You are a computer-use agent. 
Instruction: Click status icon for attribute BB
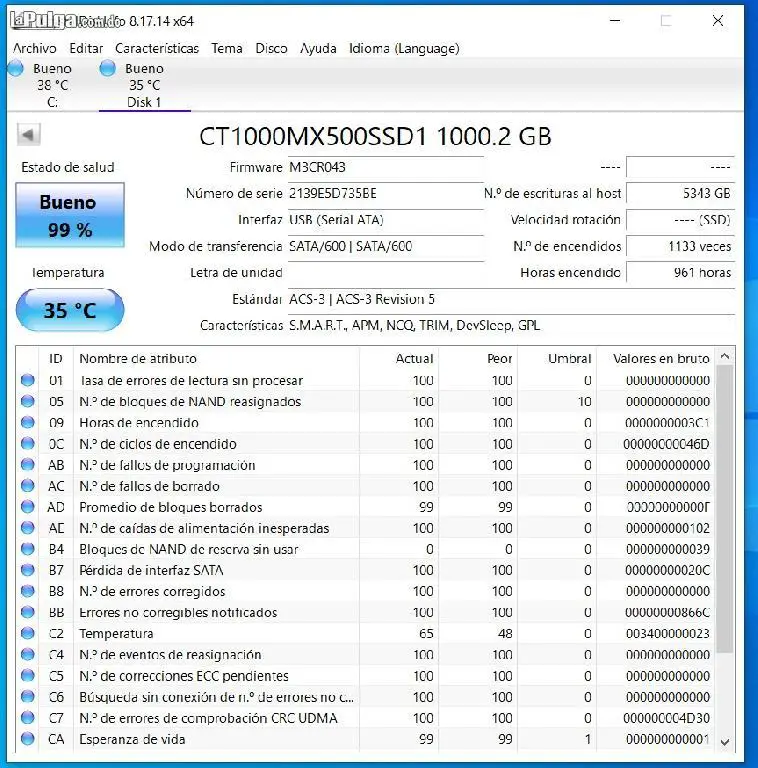pos(28,612)
